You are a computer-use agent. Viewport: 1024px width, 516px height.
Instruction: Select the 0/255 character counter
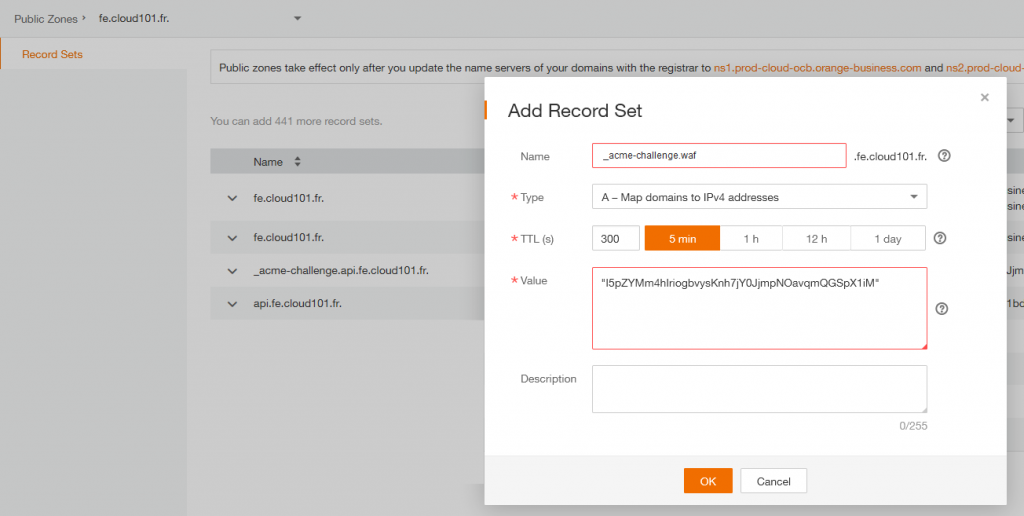coord(913,426)
